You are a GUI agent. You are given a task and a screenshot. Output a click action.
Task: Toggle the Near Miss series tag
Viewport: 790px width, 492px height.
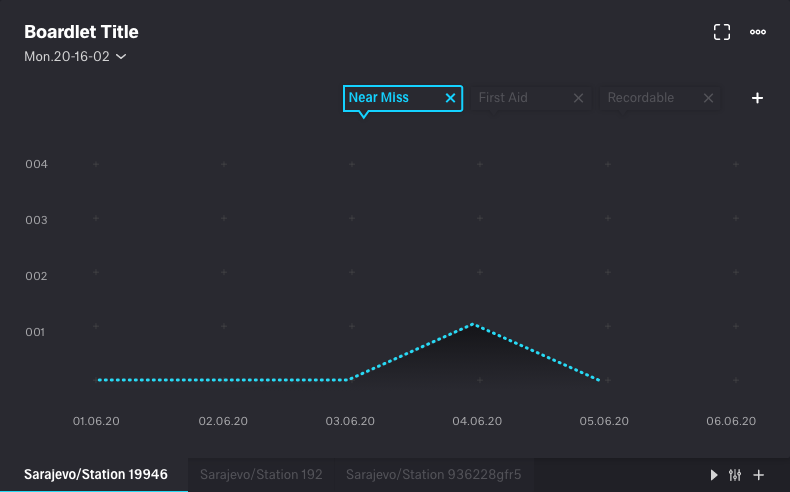tap(392, 98)
